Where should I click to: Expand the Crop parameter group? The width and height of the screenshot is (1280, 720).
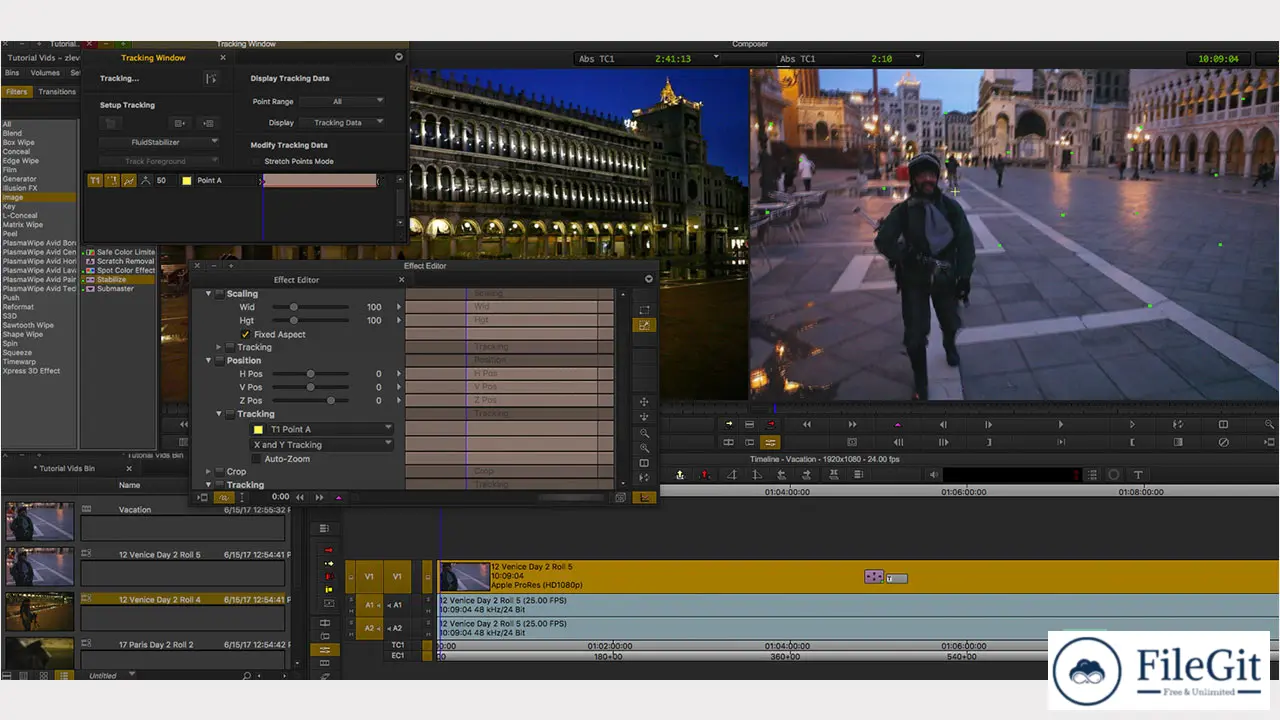tap(209, 472)
